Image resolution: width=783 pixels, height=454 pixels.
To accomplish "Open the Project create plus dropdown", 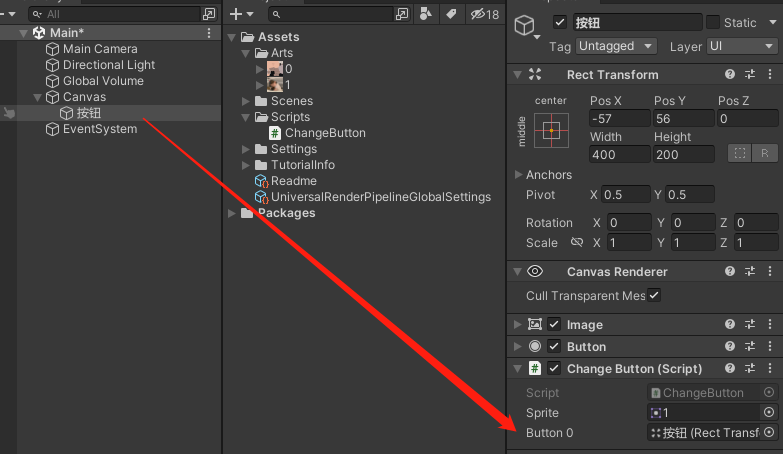I will coord(242,14).
